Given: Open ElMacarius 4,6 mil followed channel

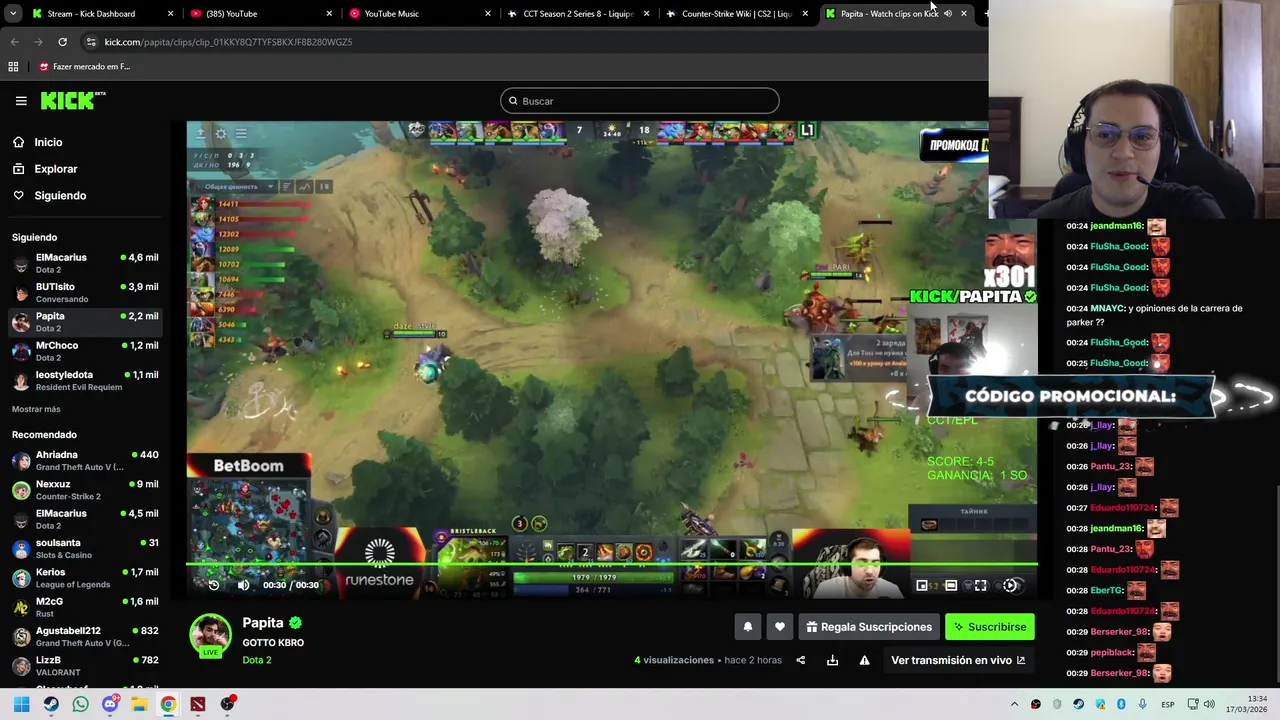Looking at the screenshot, I should click(85, 263).
